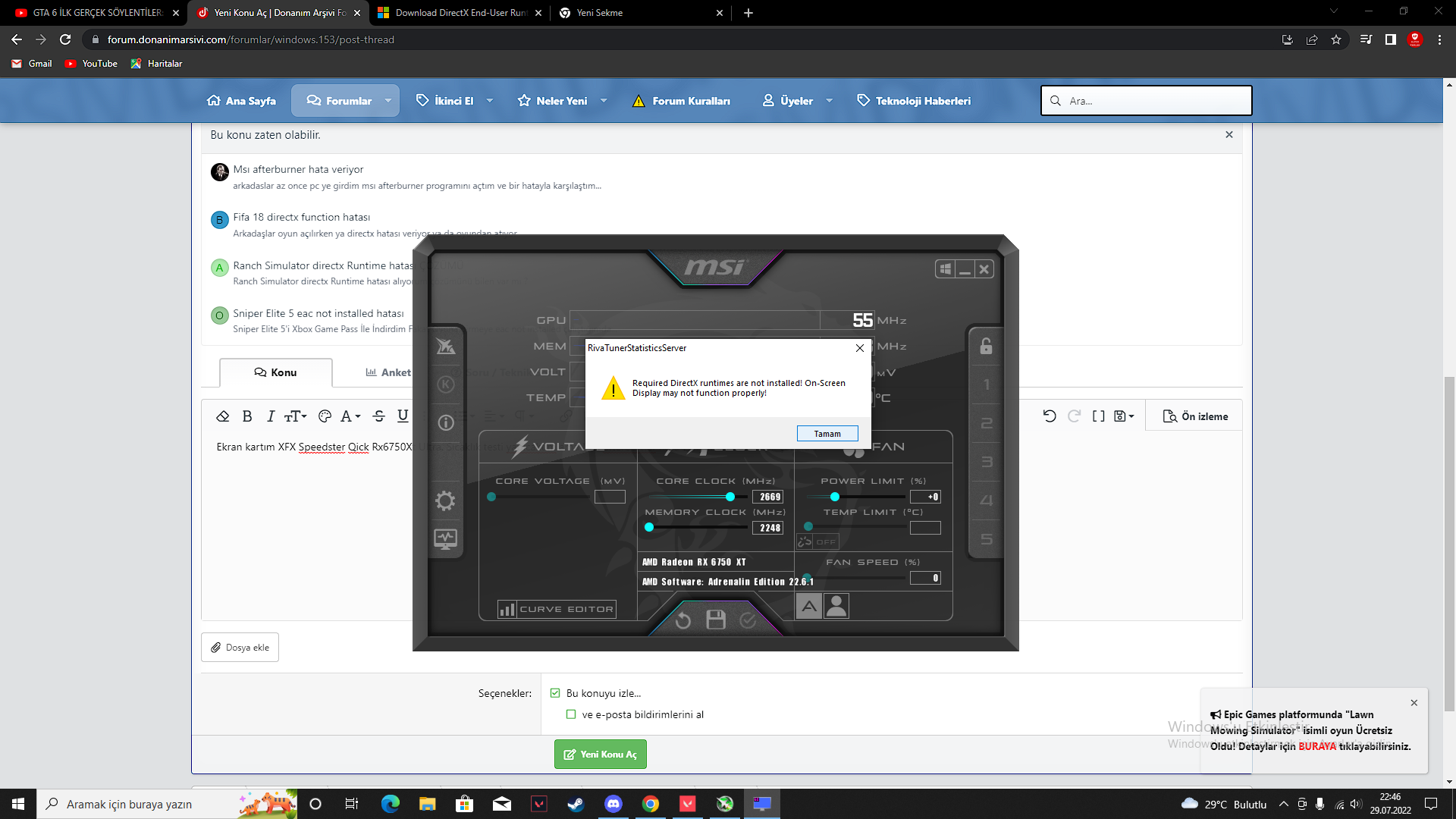Click italic formatting icon
Viewport: 1456px width, 819px height.
tap(271, 416)
